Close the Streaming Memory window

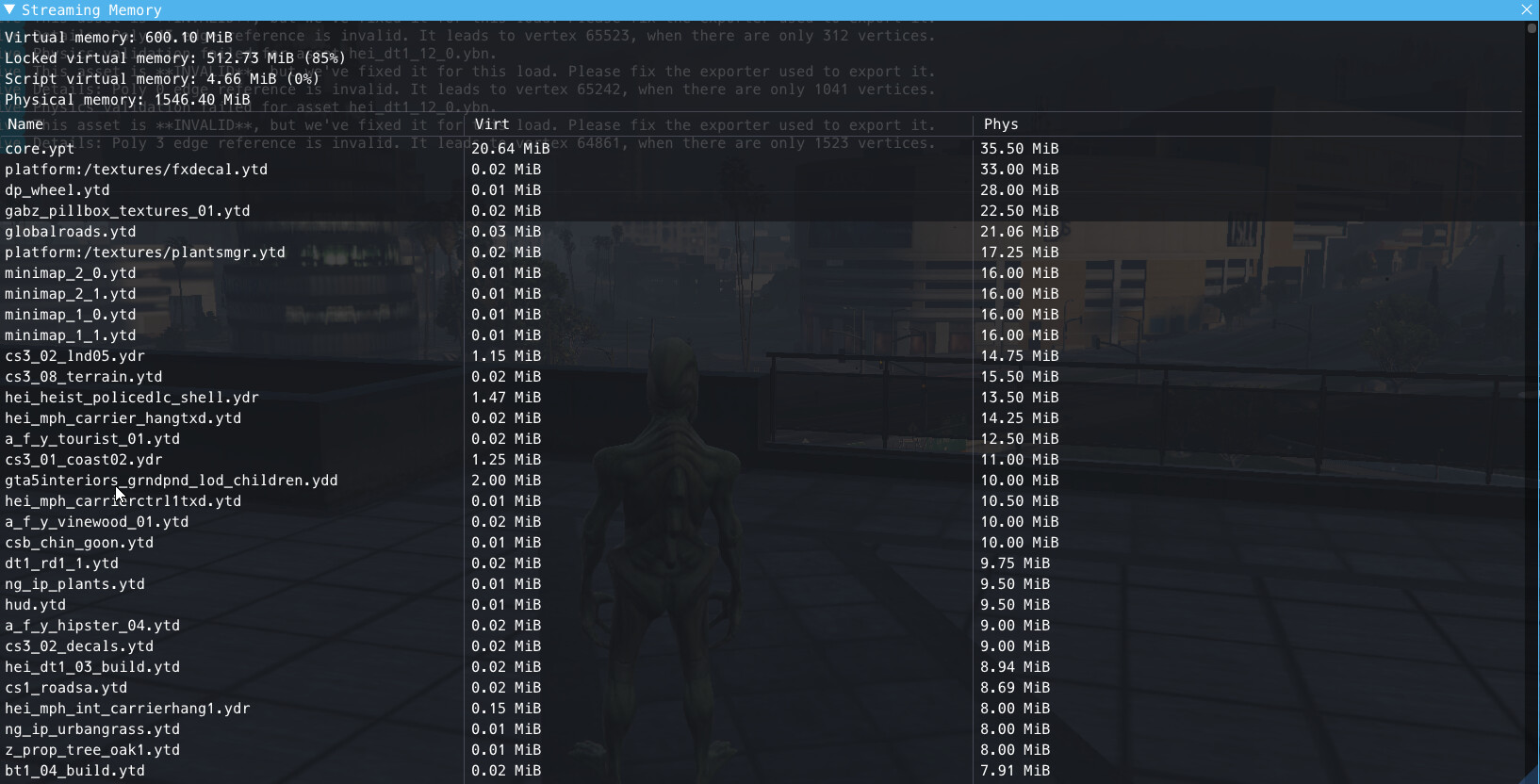tap(1527, 9)
